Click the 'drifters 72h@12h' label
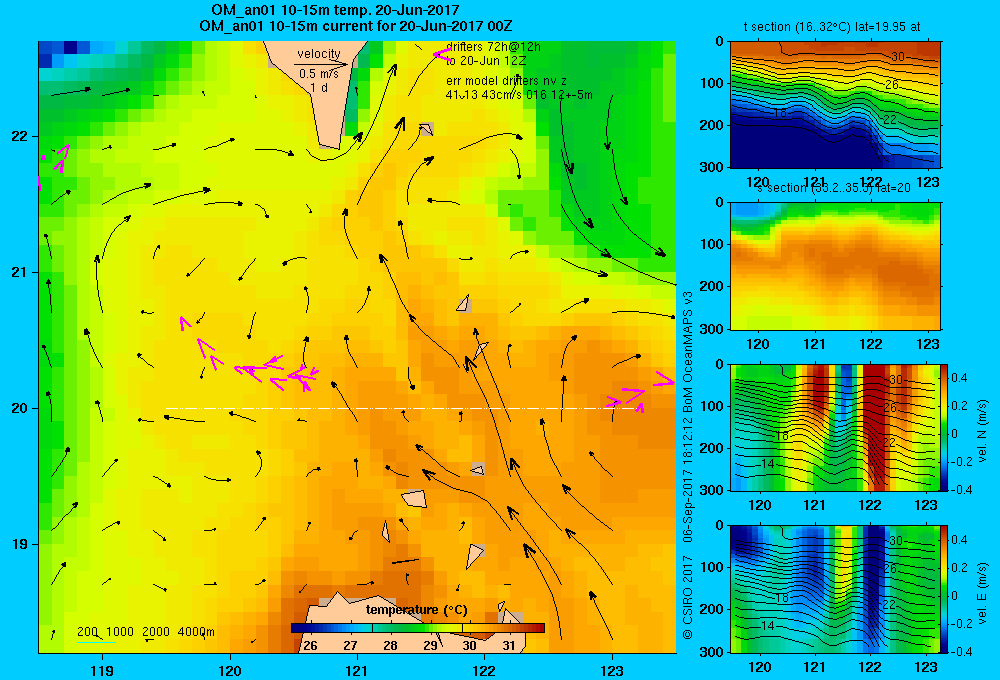Viewport: 1000px width, 680px height. [494, 47]
